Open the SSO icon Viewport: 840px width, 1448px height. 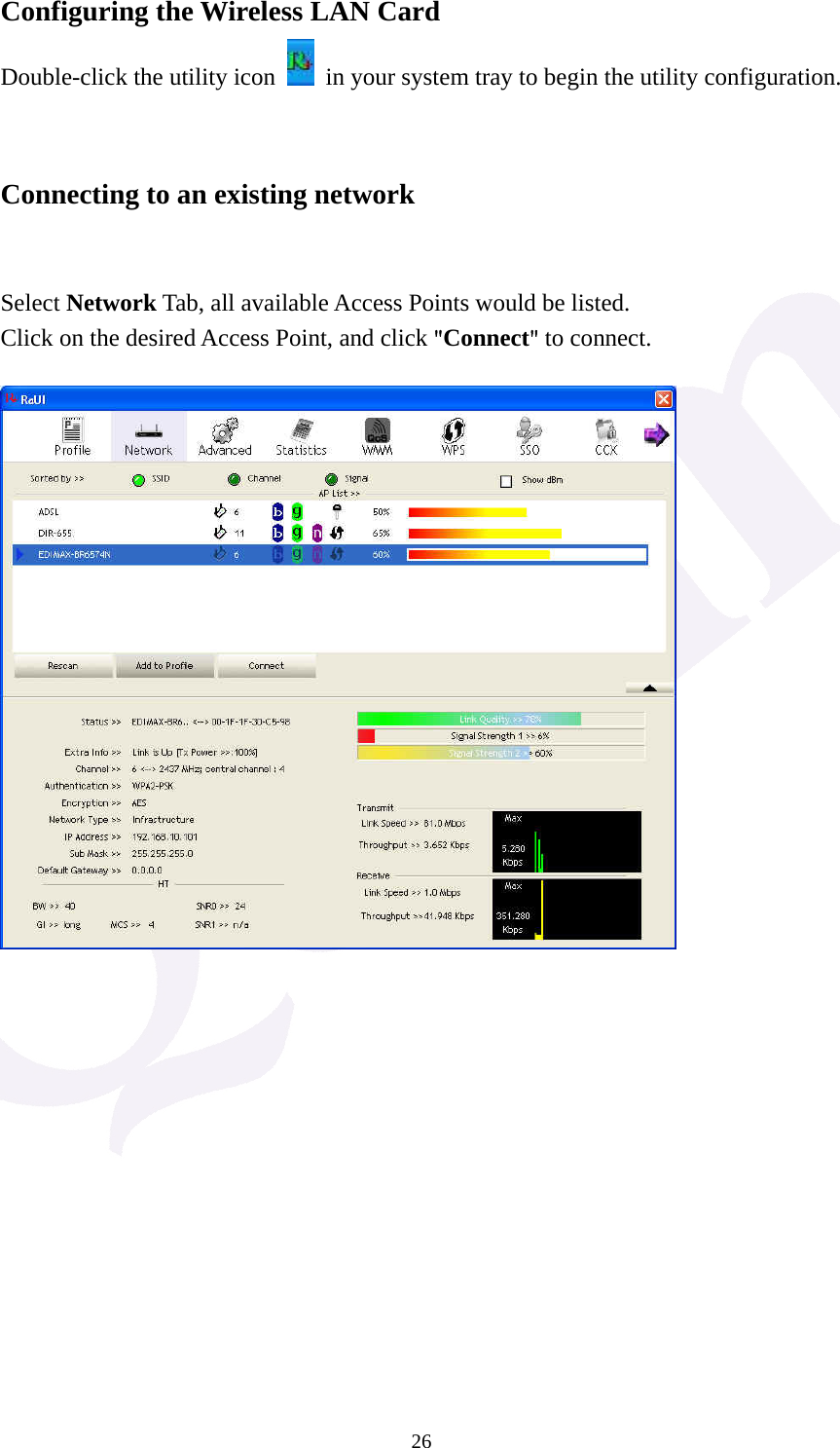[x=529, y=435]
